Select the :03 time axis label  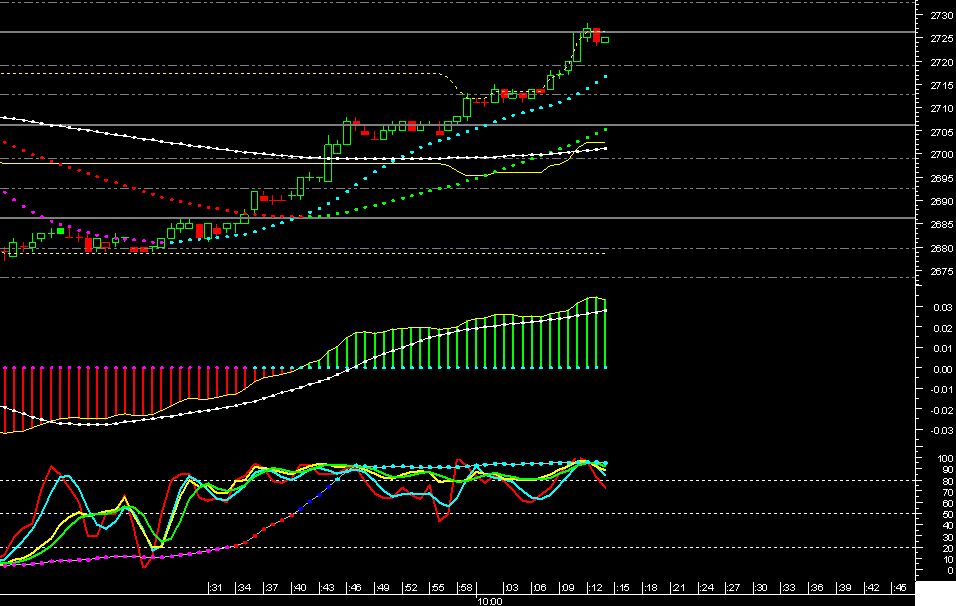pyautogui.click(x=512, y=588)
